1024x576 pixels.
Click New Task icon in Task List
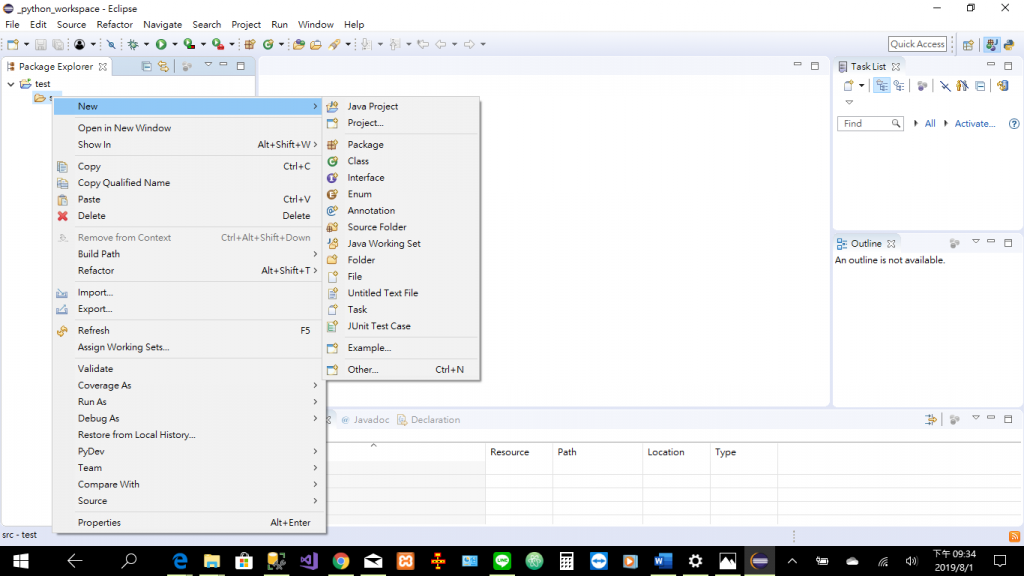coord(848,86)
